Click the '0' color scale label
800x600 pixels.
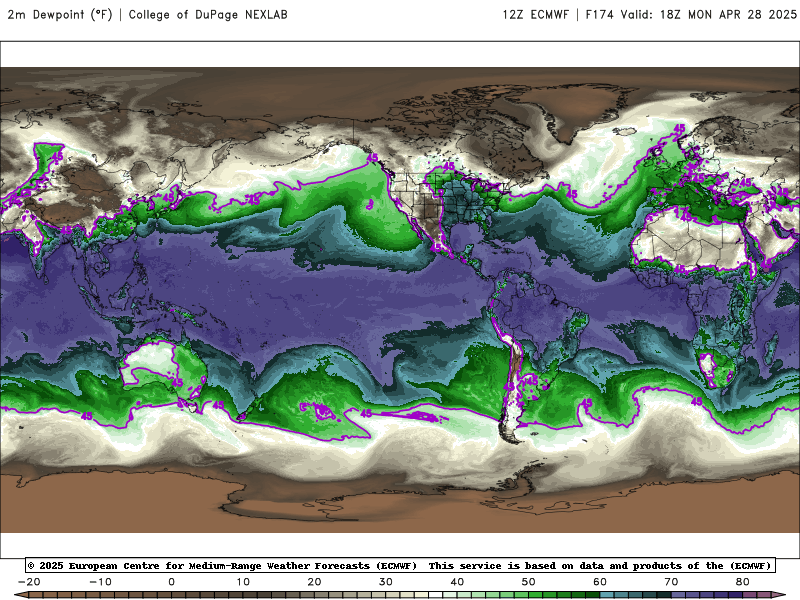click(x=171, y=582)
